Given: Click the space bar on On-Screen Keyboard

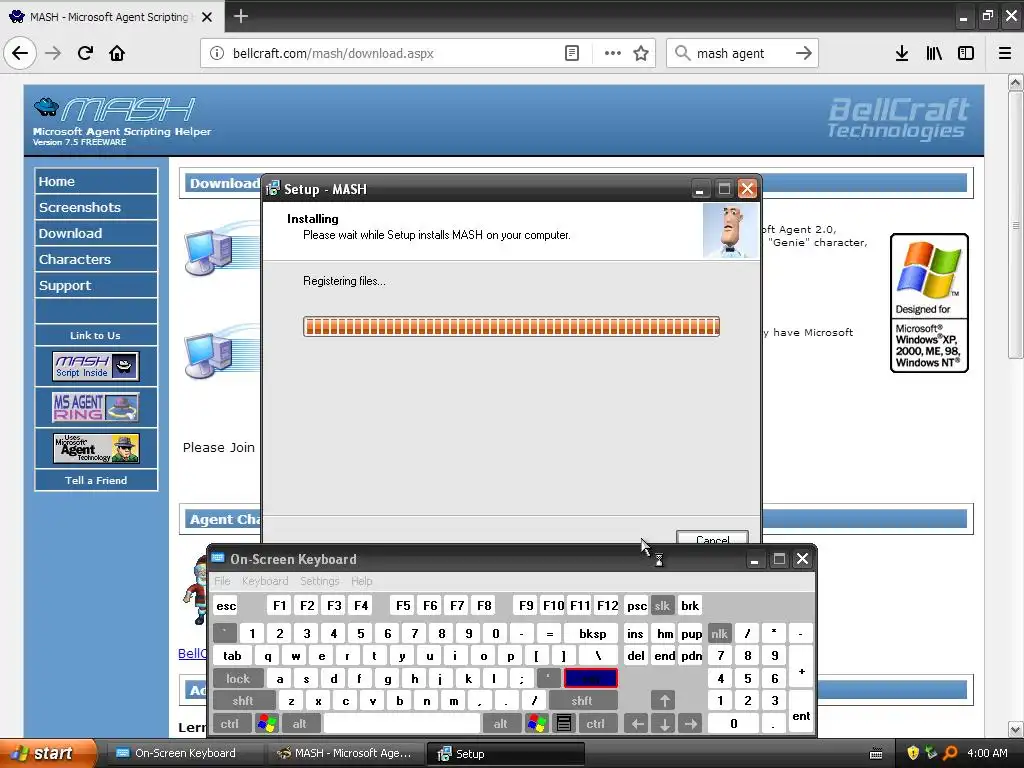Looking at the screenshot, I should (402, 723).
